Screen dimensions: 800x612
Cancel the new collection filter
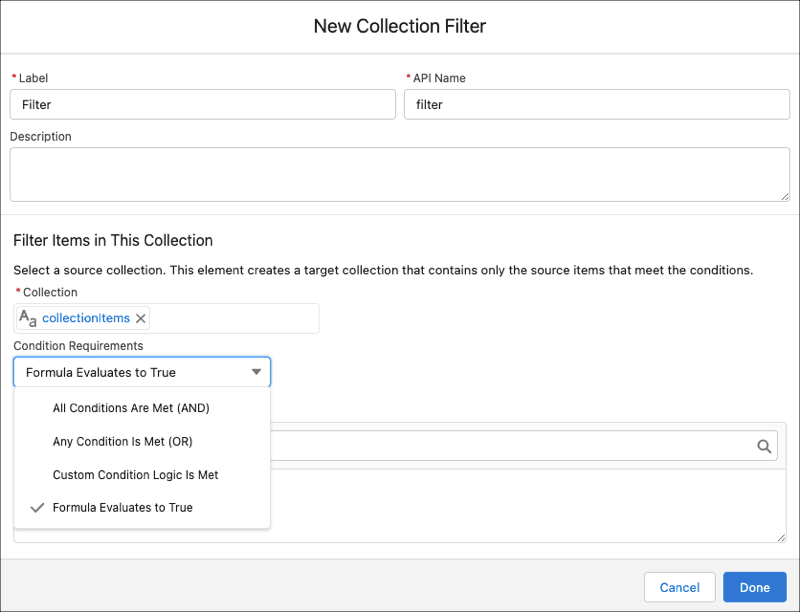coord(680,588)
